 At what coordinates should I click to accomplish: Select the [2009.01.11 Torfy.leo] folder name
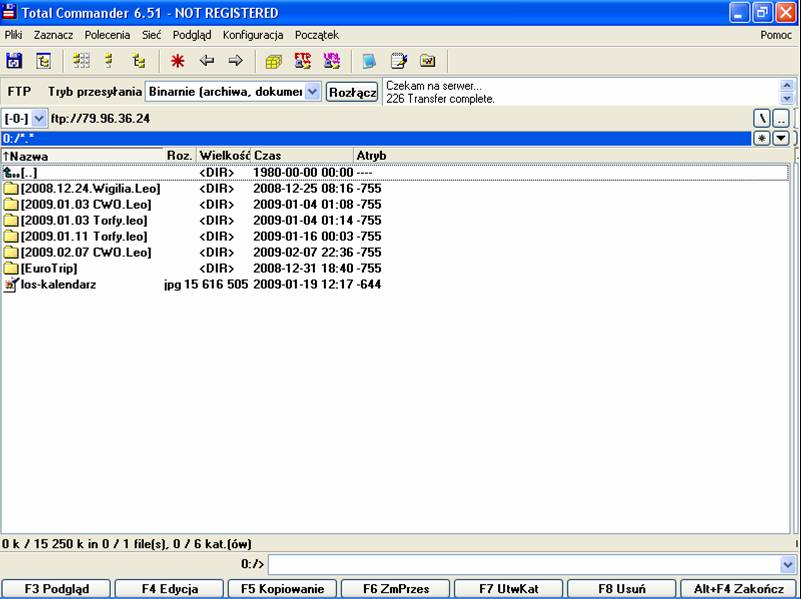click(84, 236)
